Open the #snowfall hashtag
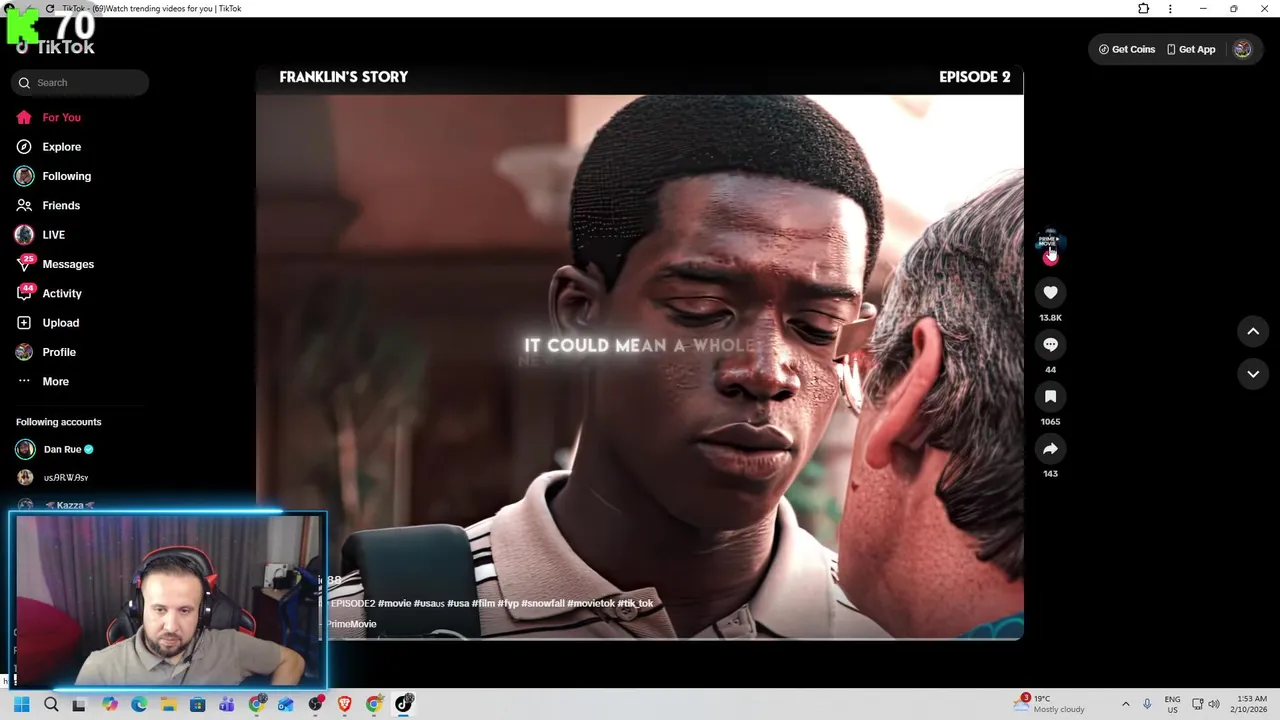Viewport: 1280px width, 720px height. point(543,603)
